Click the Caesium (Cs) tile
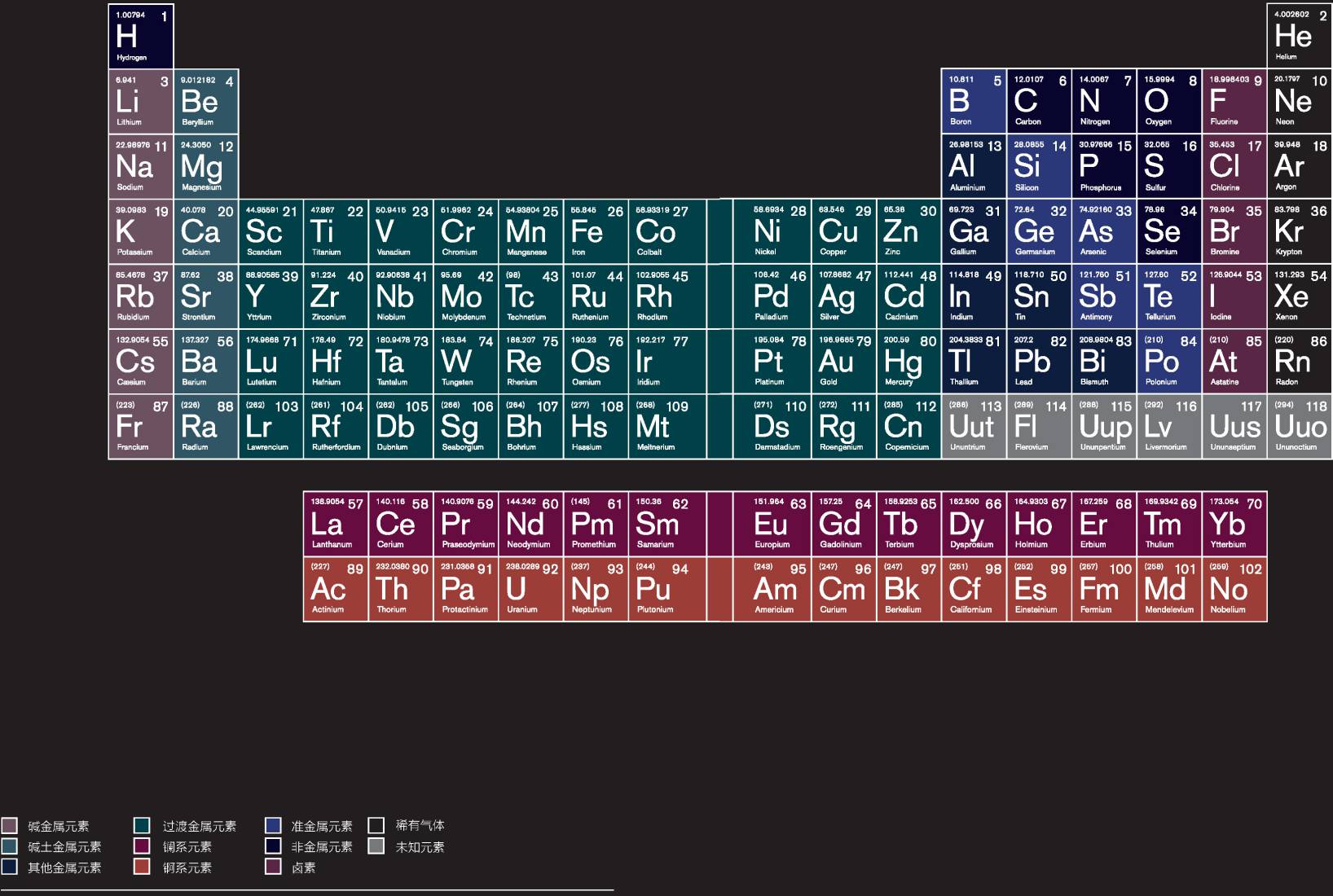 click(141, 362)
